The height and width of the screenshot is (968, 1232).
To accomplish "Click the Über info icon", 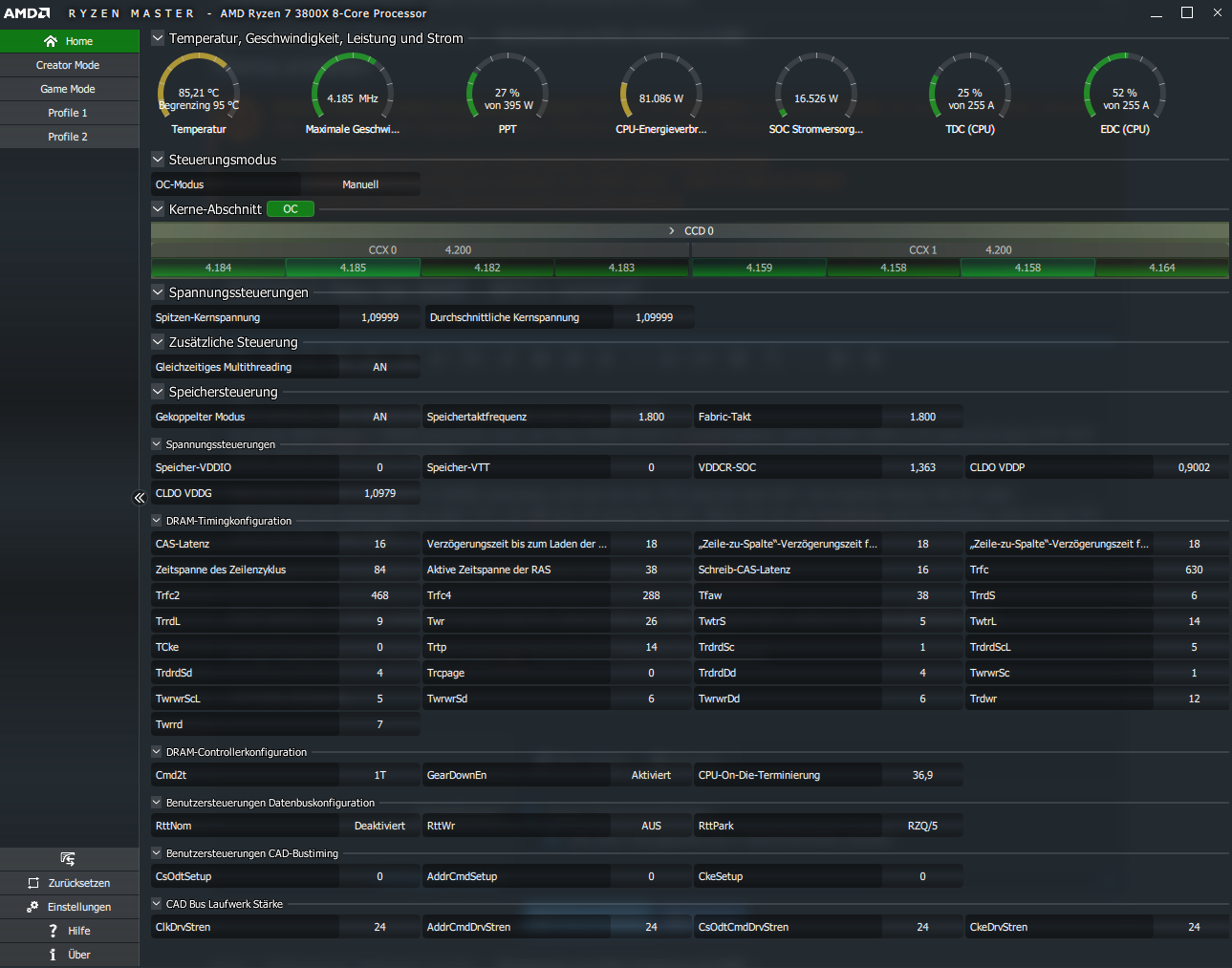I will [x=53, y=955].
